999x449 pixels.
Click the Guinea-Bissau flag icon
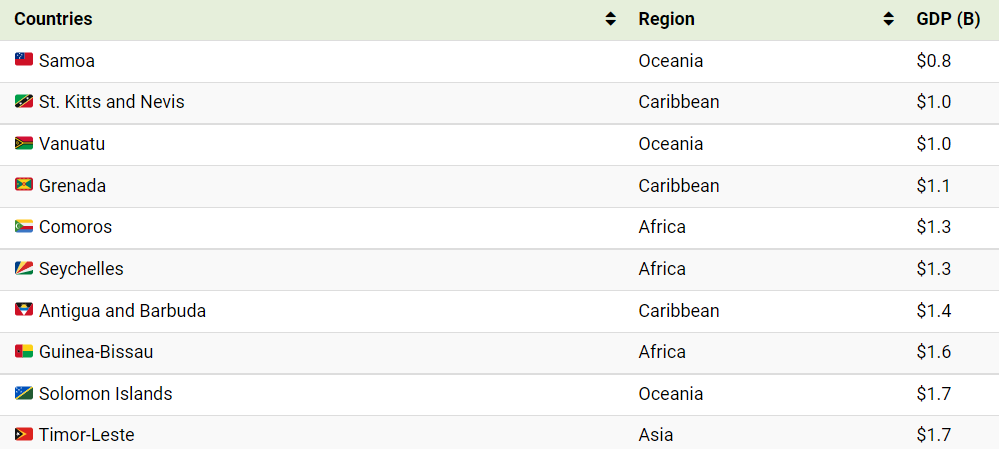(x=24, y=352)
